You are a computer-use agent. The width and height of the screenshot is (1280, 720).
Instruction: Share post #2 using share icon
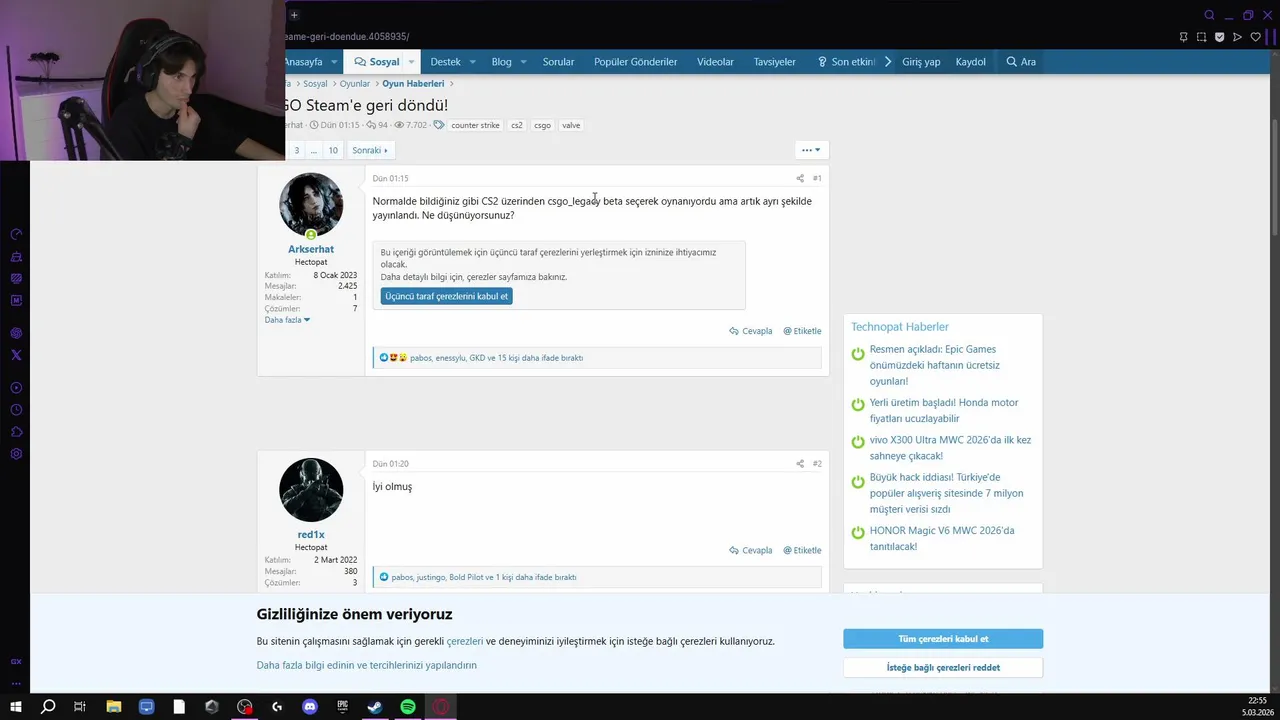pyautogui.click(x=800, y=464)
